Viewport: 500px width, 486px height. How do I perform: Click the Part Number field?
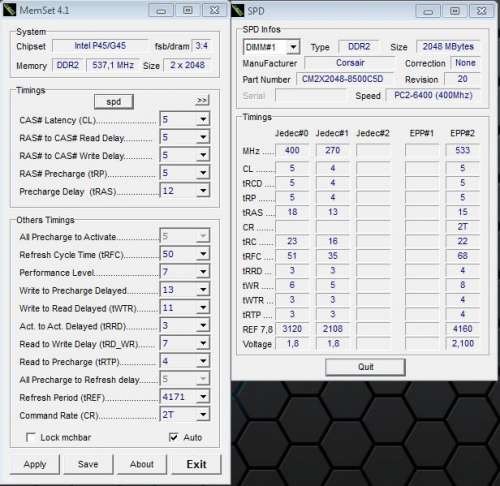click(x=344, y=79)
